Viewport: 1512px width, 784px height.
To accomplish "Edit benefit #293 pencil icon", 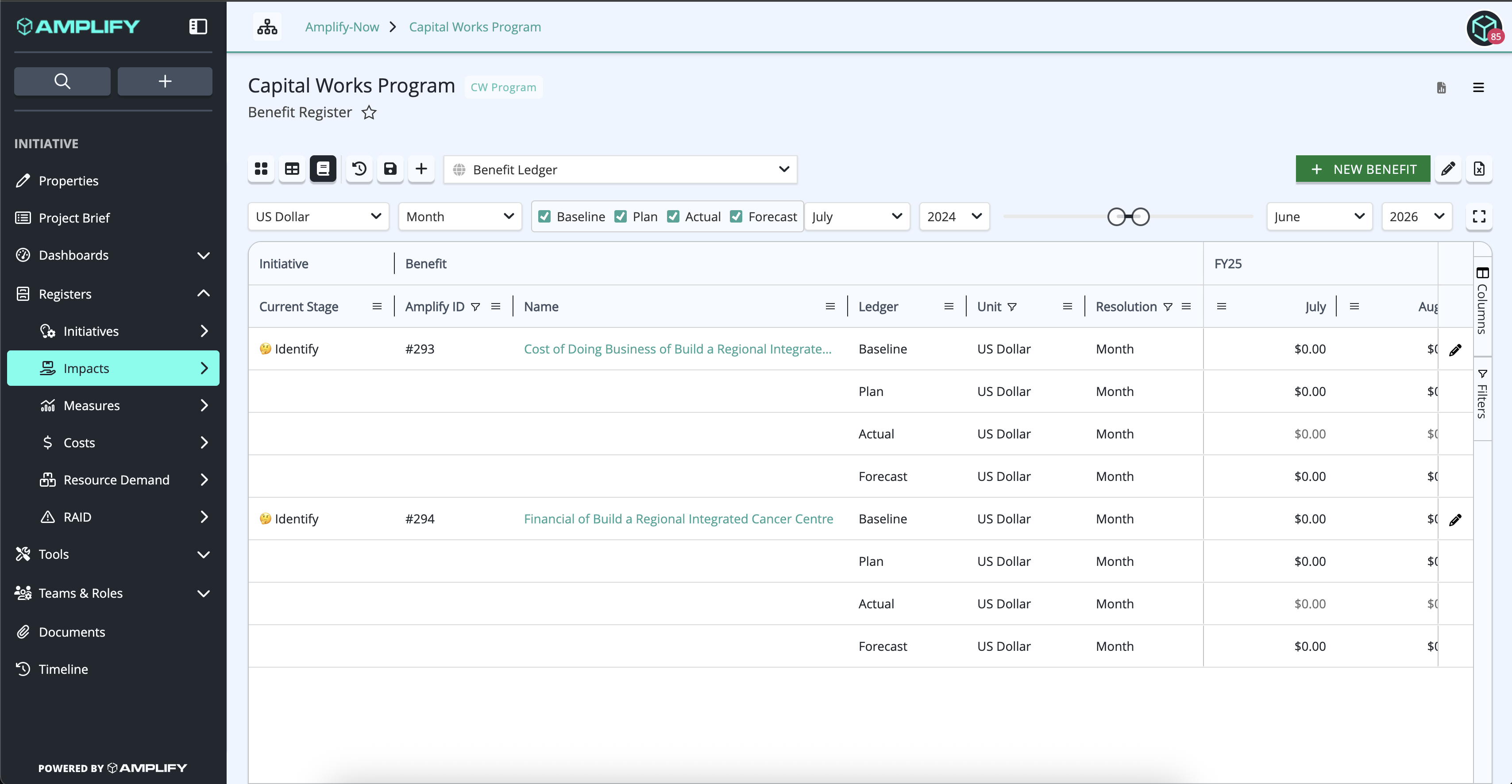I will (1455, 350).
